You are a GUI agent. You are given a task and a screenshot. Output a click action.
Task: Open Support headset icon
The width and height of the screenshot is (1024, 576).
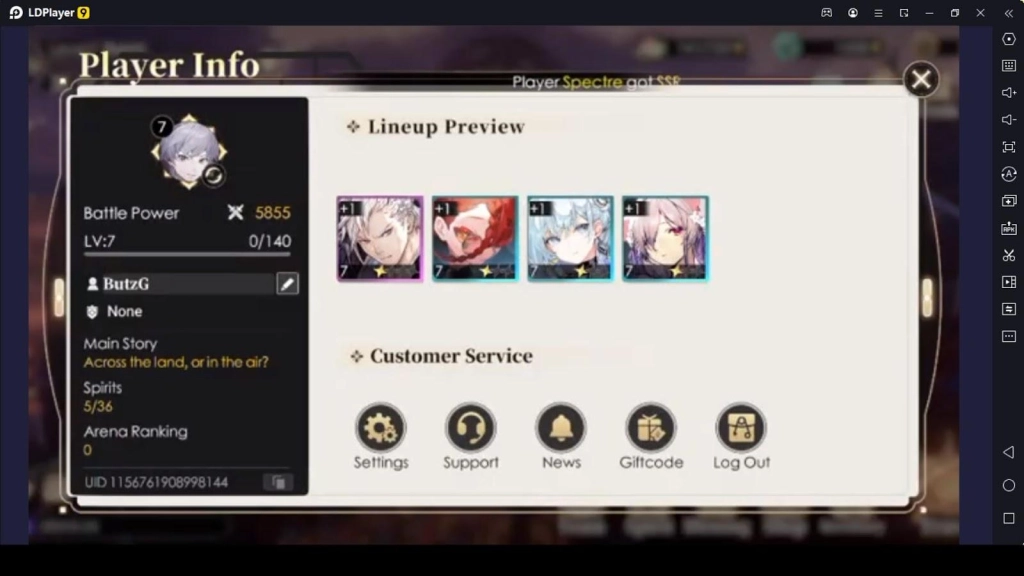(471, 428)
